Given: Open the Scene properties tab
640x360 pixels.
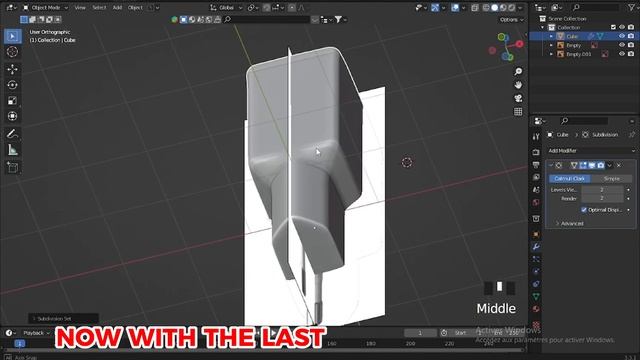Looking at the screenshot, I should coord(536,190).
